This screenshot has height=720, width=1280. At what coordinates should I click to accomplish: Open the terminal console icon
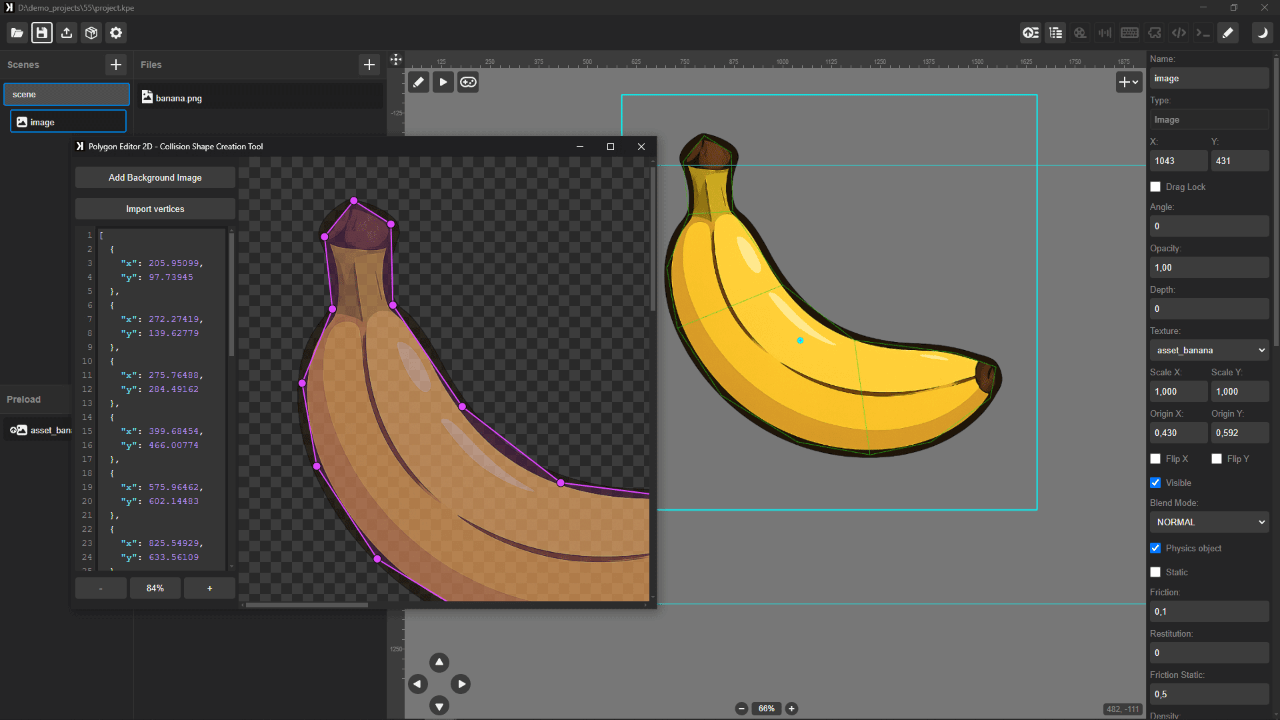pyautogui.click(x=1204, y=33)
